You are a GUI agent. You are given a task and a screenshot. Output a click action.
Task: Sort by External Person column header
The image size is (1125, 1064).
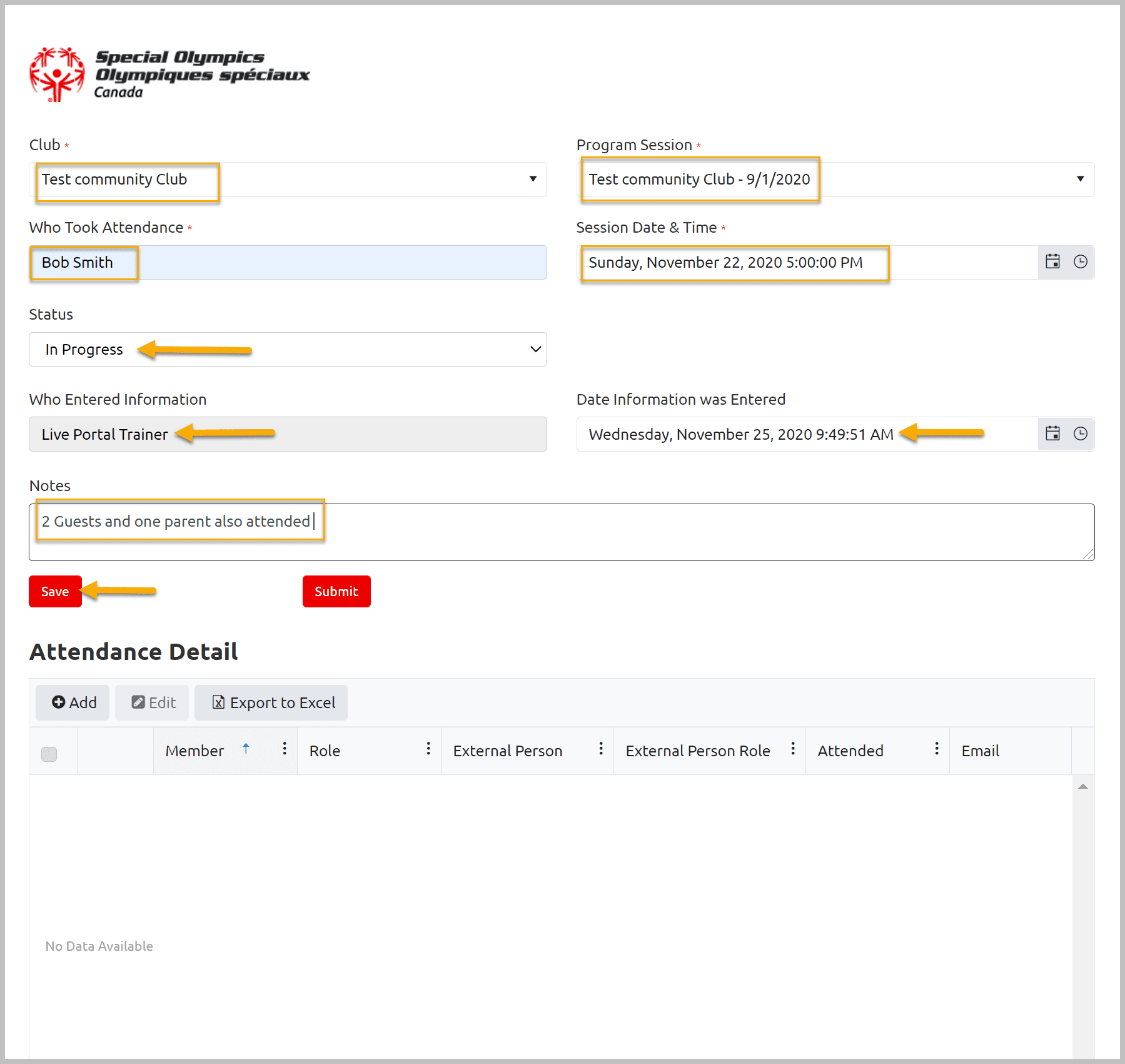tap(508, 751)
